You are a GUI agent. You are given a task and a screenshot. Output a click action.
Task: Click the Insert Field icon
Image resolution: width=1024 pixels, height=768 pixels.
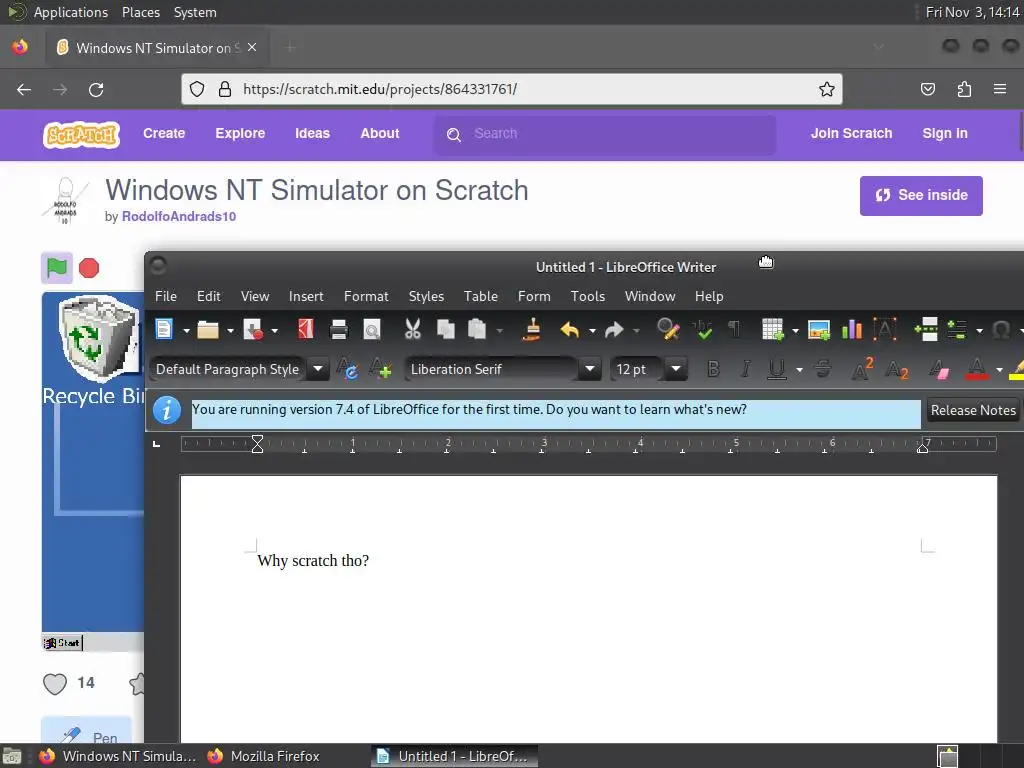pos(957,330)
